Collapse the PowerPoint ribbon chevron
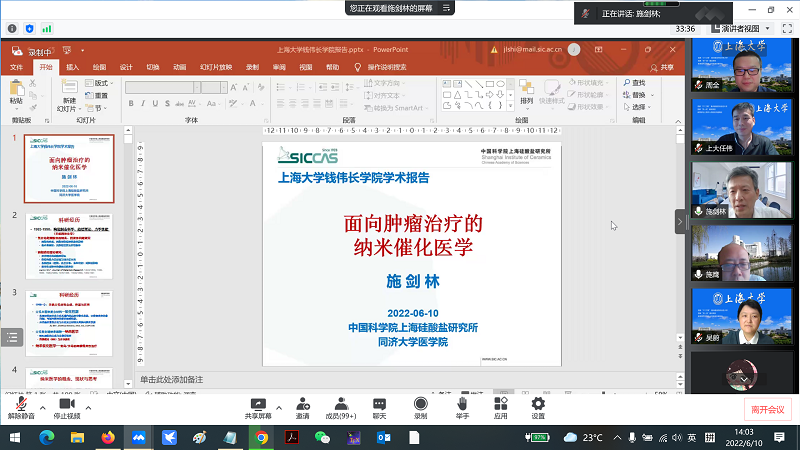This screenshot has height=450, width=800. [x=678, y=121]
